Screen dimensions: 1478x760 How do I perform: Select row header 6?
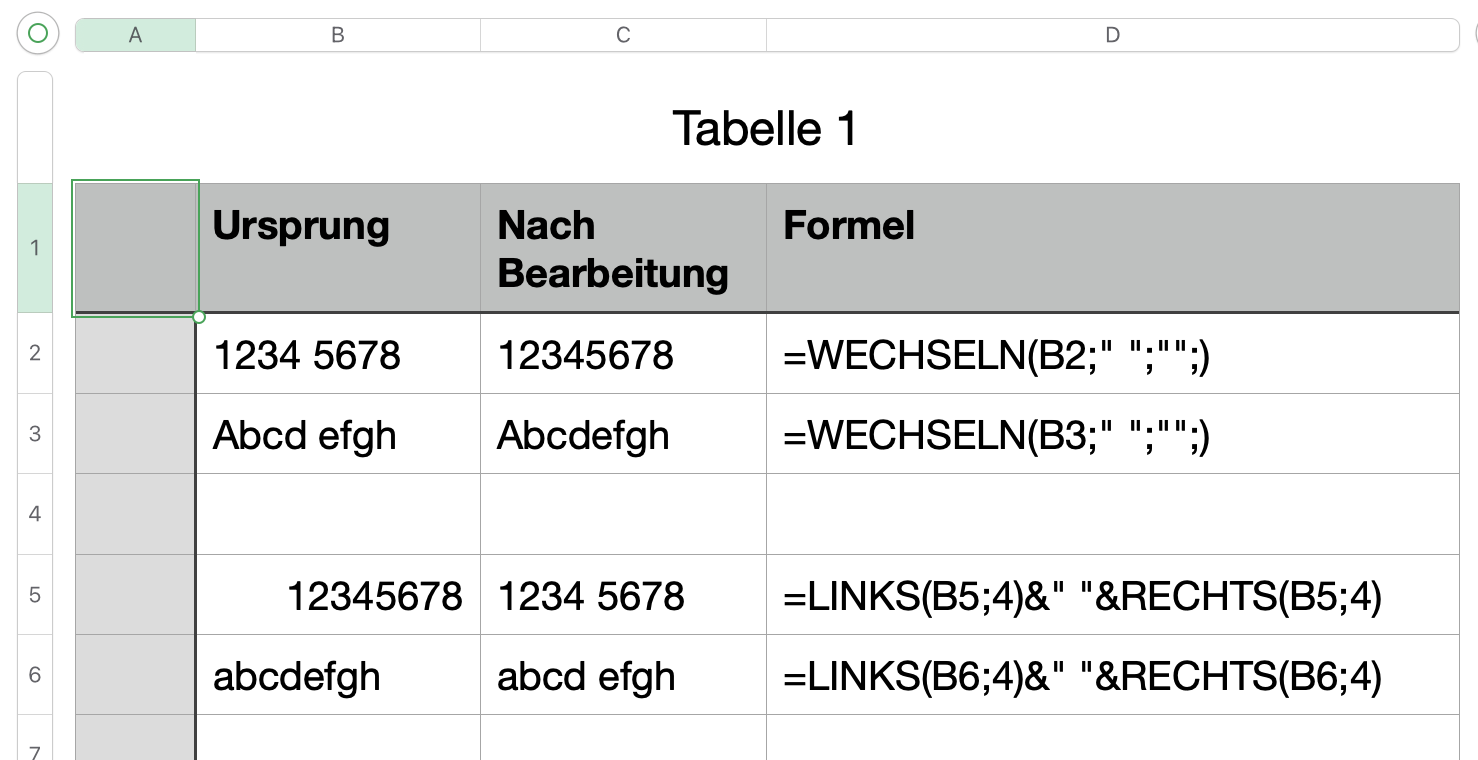pos(35,675)
